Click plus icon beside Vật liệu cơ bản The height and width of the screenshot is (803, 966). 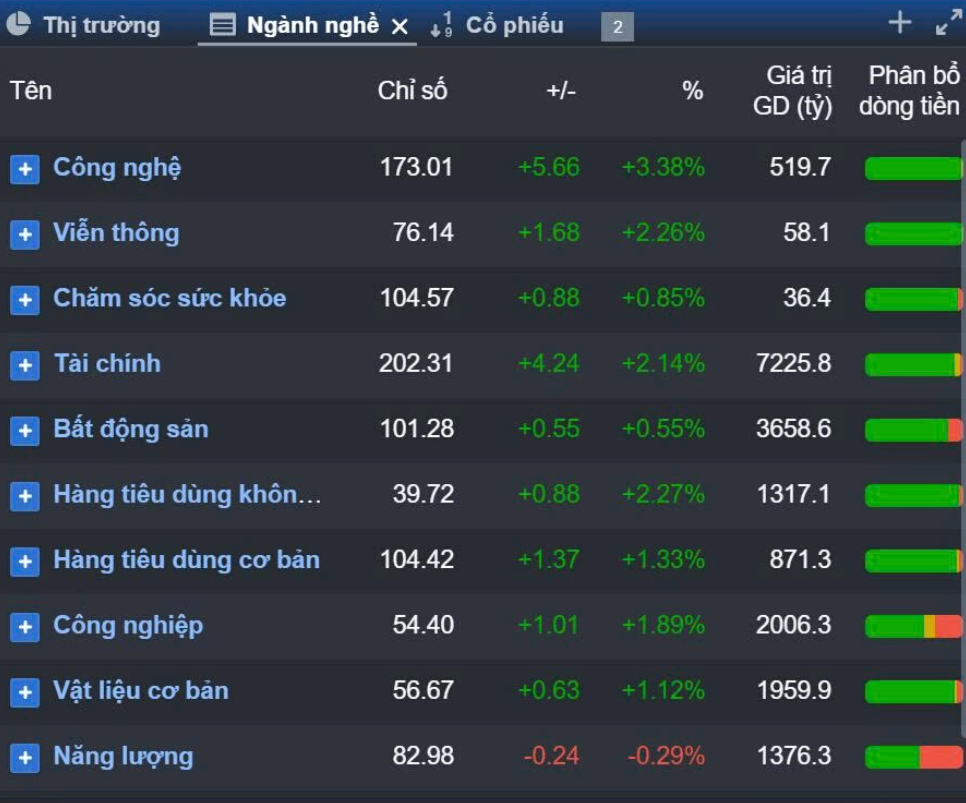point(25,692)
